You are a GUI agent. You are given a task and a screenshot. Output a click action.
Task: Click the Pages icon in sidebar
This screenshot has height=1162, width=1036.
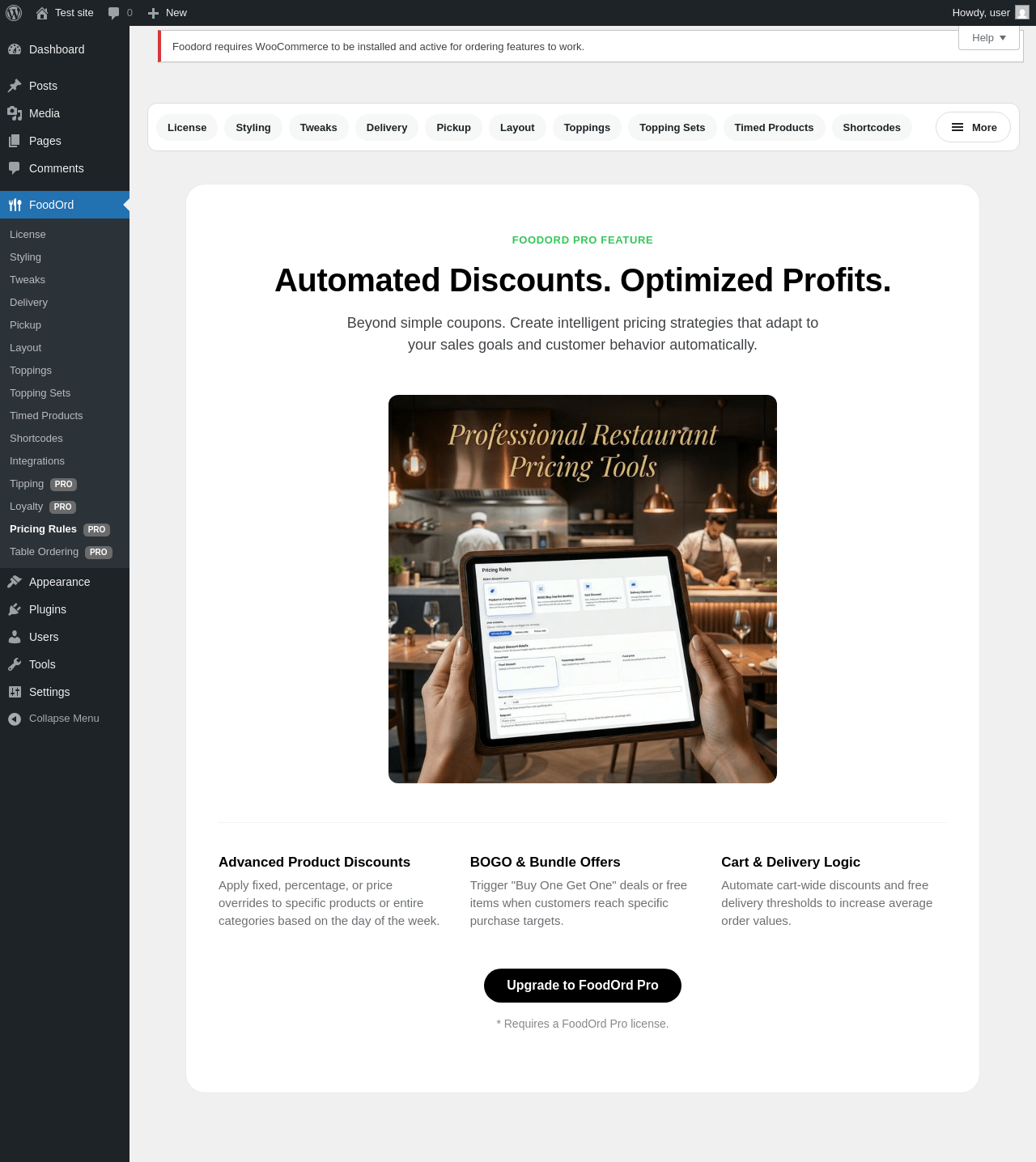(x=15, y=141)
